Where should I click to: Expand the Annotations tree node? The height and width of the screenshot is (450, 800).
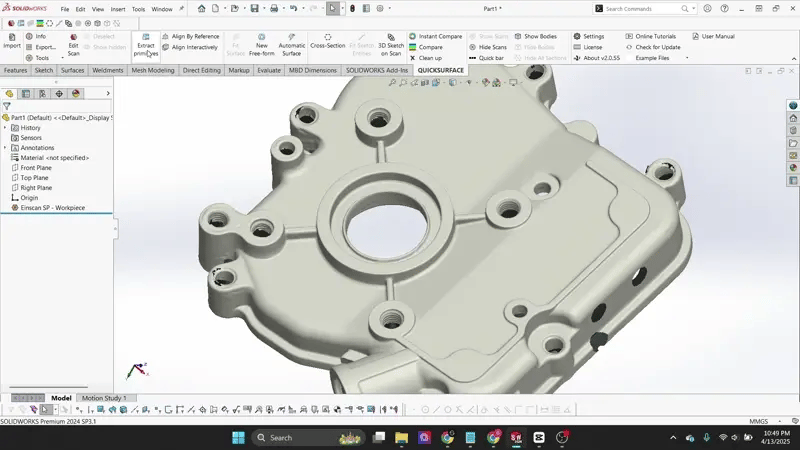tap(6, 148)
